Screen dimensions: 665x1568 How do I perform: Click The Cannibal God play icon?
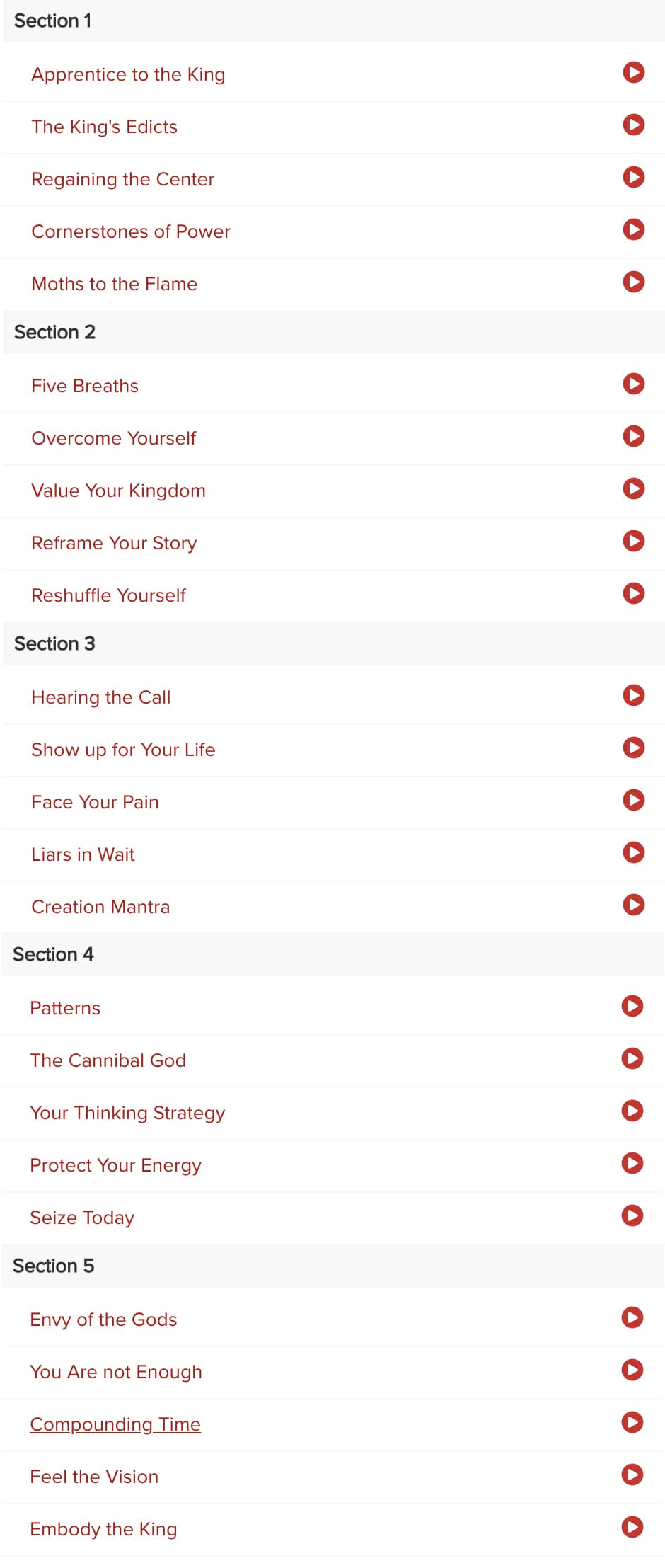(x=632, y=1058)
